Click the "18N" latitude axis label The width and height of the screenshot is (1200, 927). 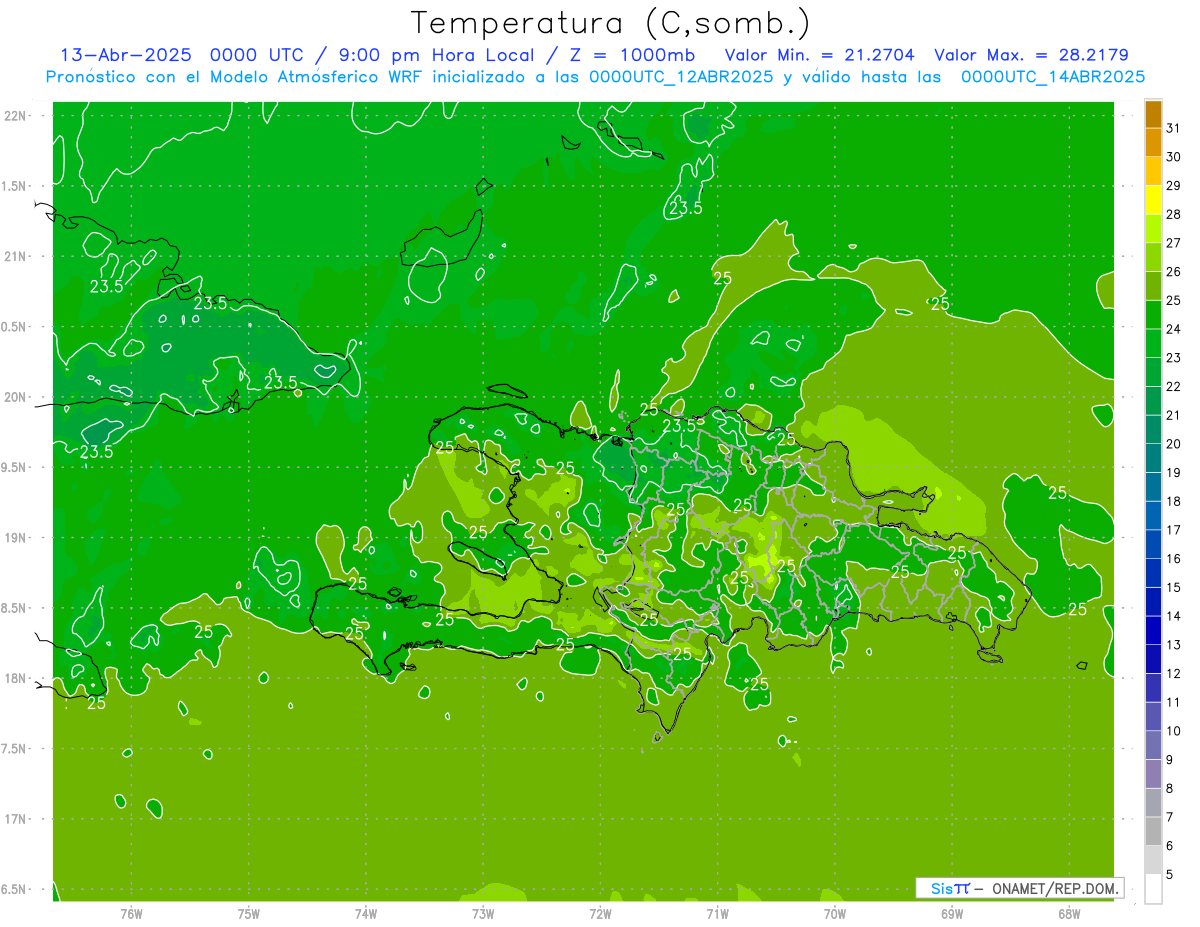coord(17,679)
